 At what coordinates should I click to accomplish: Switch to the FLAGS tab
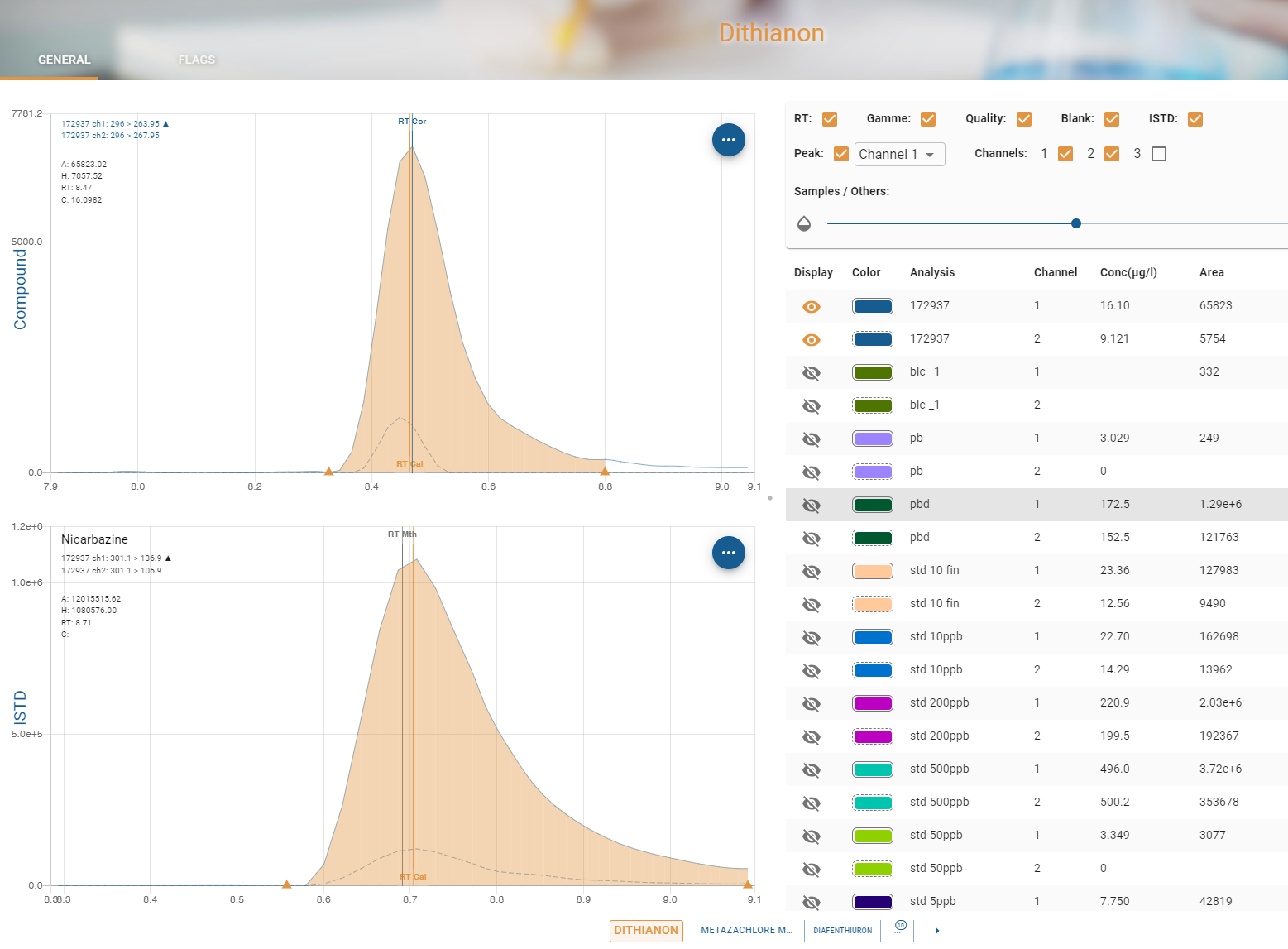(196, 60)
